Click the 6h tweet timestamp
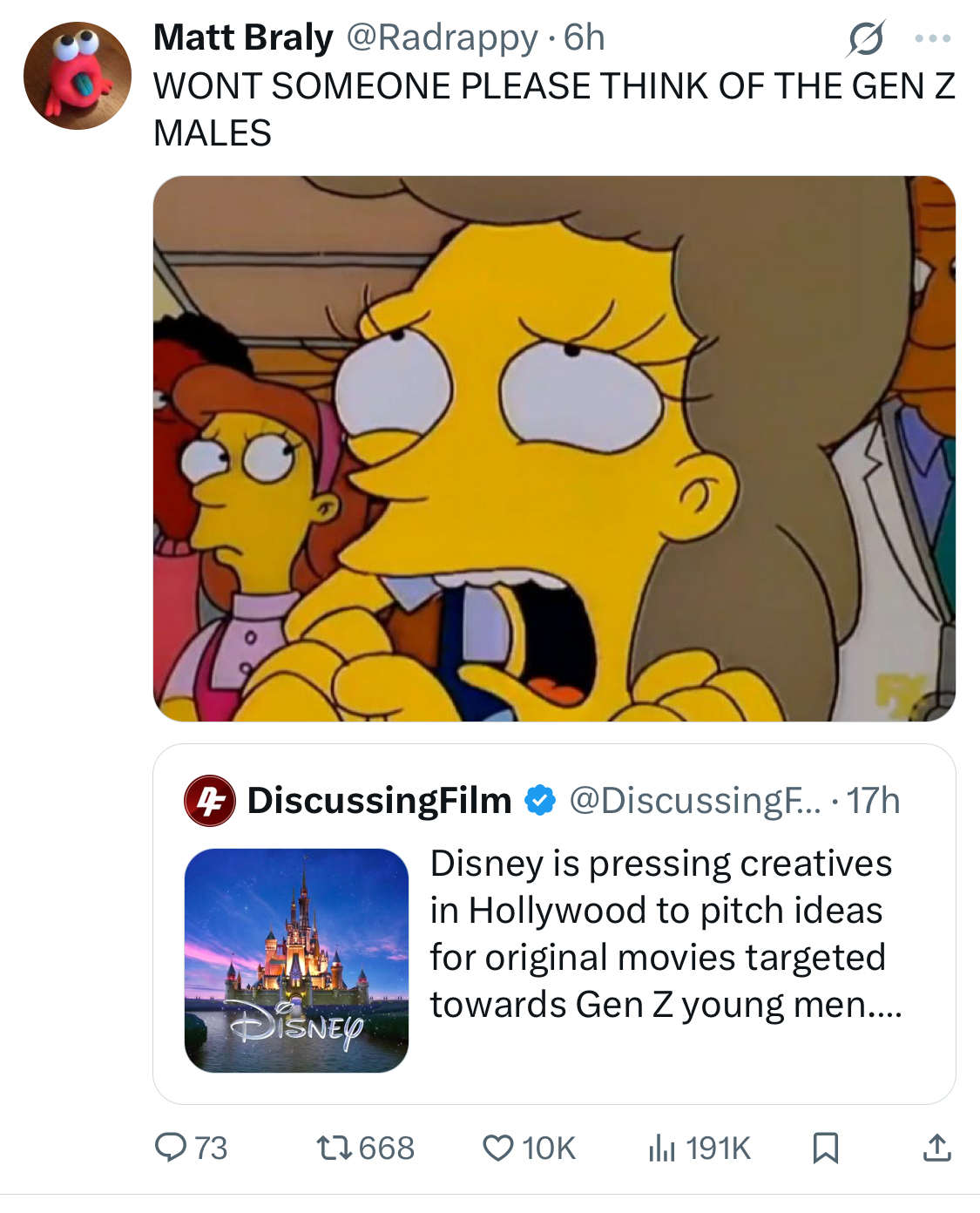980x1213 pixels. (584, 37)
